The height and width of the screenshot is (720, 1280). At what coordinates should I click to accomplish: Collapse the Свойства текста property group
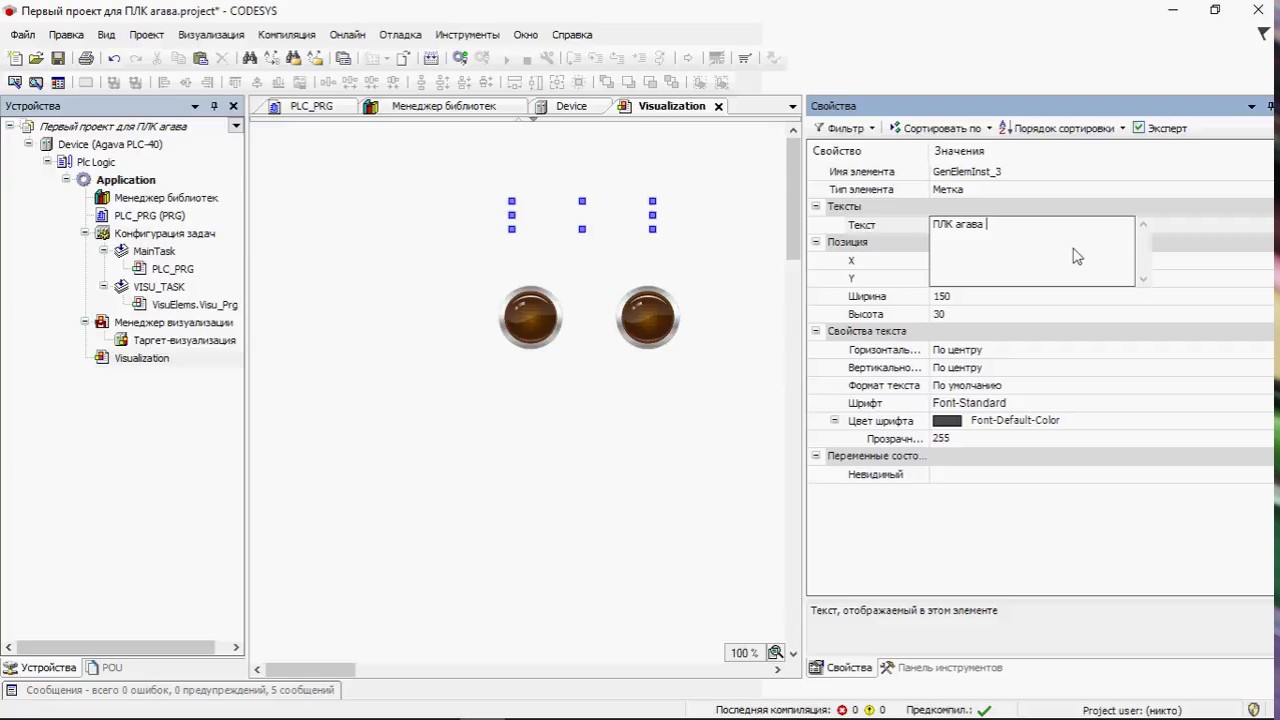click(816, 331)
